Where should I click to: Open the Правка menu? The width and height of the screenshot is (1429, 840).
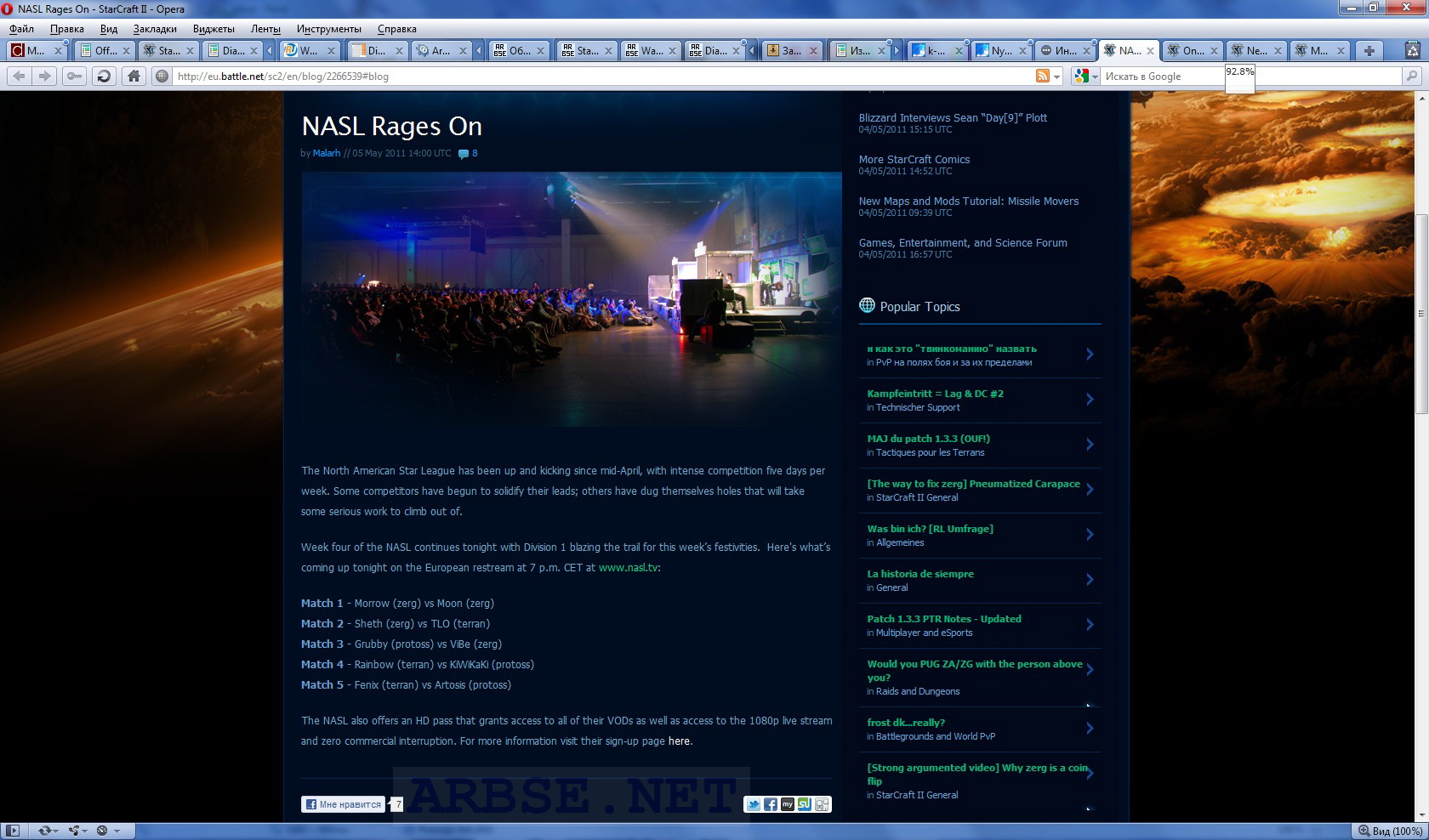click(67, 29)
